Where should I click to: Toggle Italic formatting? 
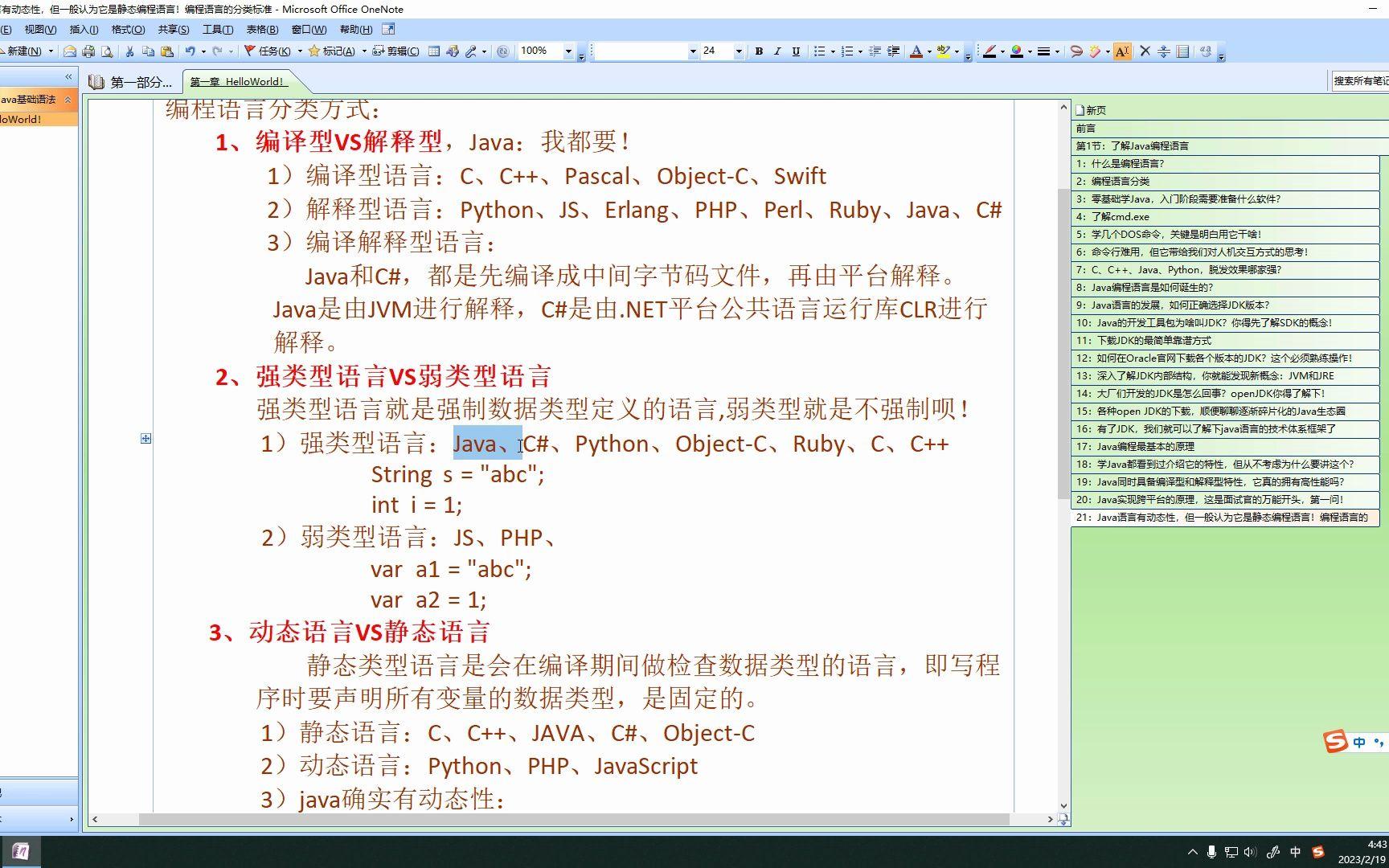point(777,51)
